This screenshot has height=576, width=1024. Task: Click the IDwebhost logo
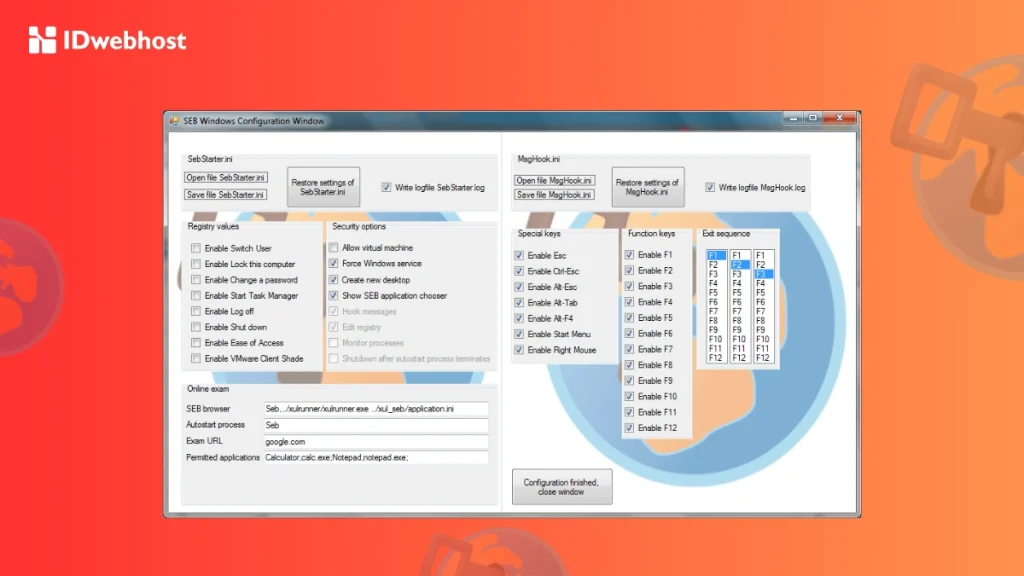[x=108, y=40]
